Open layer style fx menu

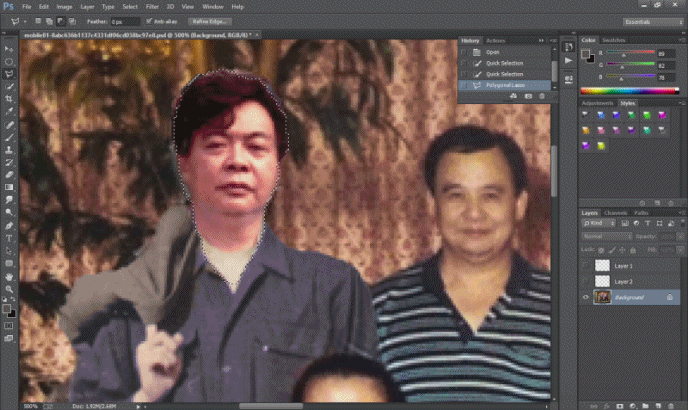pos(606,406)
